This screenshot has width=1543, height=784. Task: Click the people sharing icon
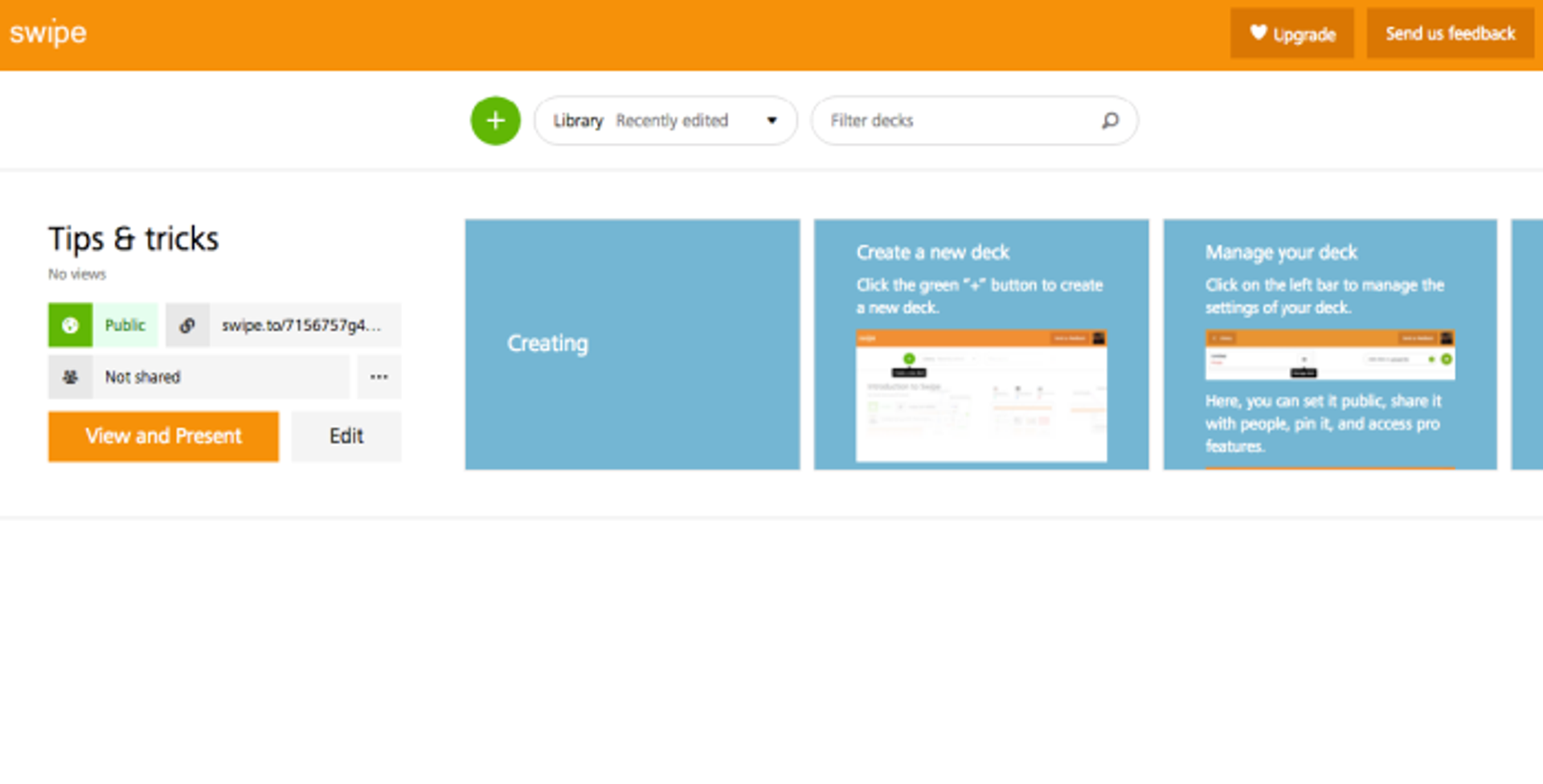pos(70,377)
